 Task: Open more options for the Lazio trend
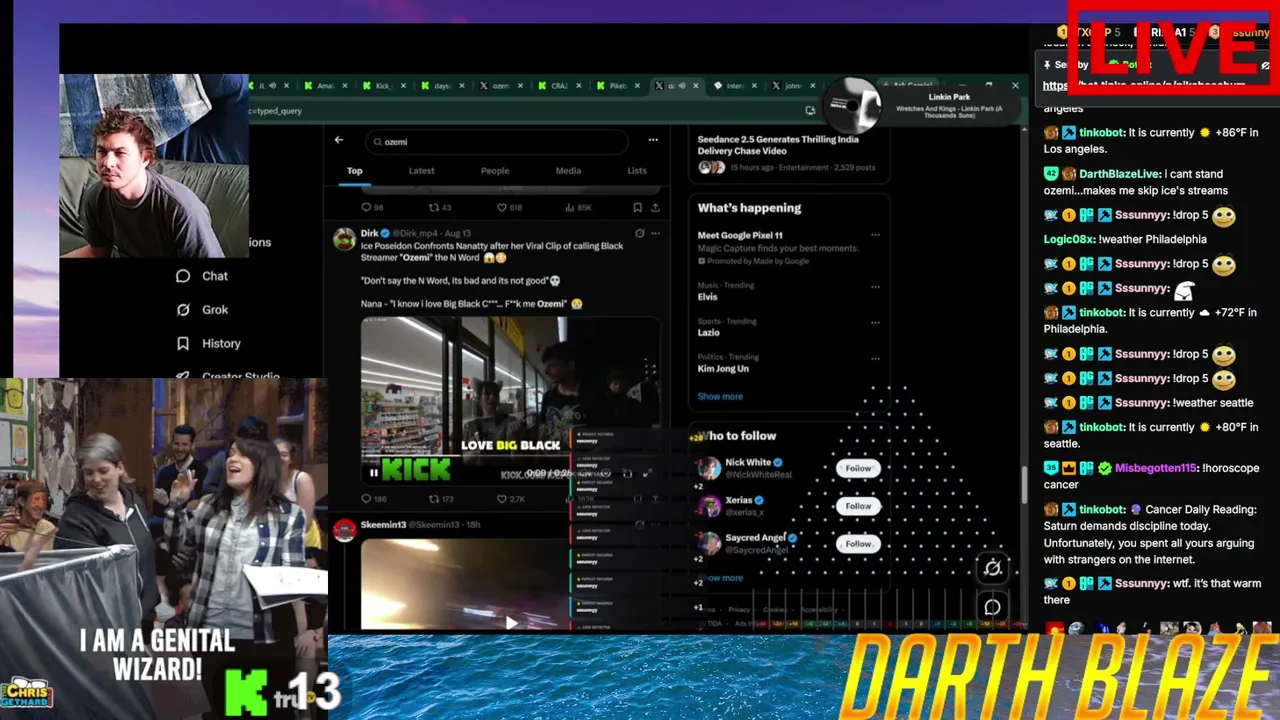pyautogui.click(x=875, y=323)
